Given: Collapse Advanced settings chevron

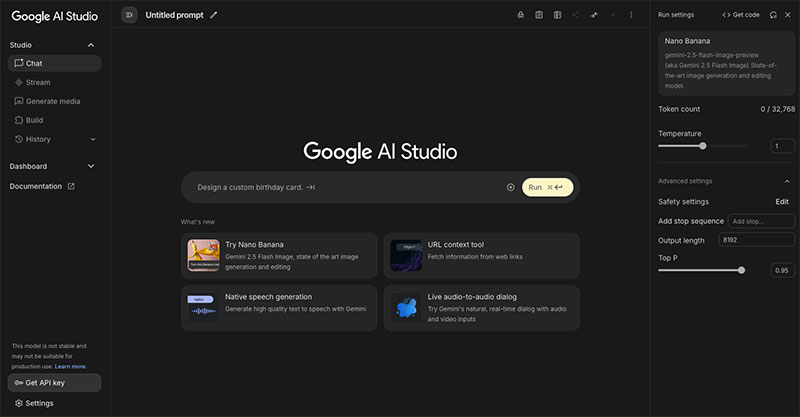Looking at the screenshot, I should pyautogui.click(x=787, y=181).
